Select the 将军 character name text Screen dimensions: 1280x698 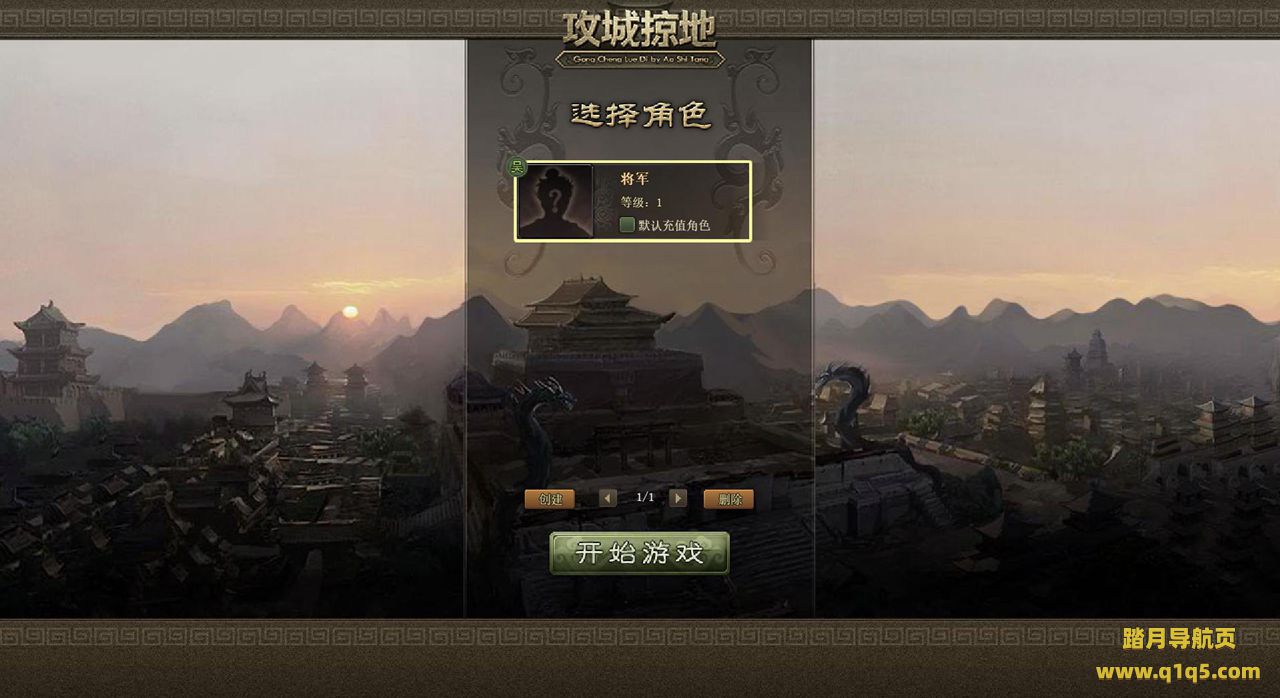635,179
